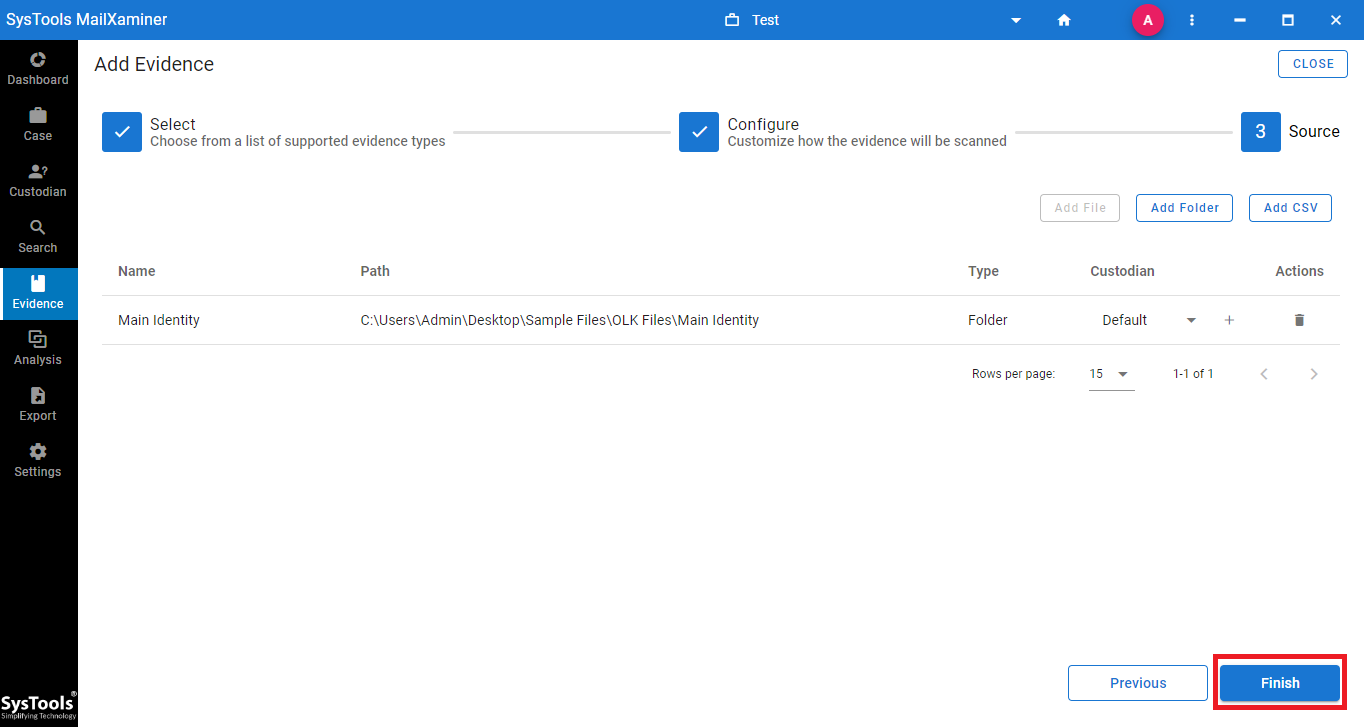Go to the next table page

coord(1314,374)
